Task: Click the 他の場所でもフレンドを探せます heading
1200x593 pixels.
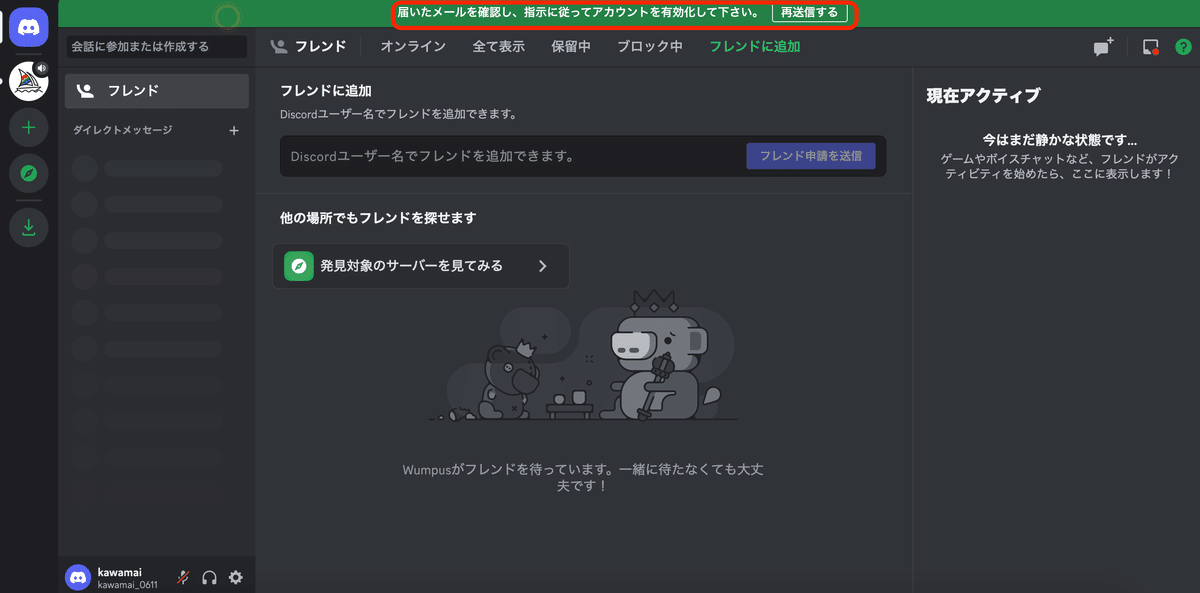Action: click(378, 217)
